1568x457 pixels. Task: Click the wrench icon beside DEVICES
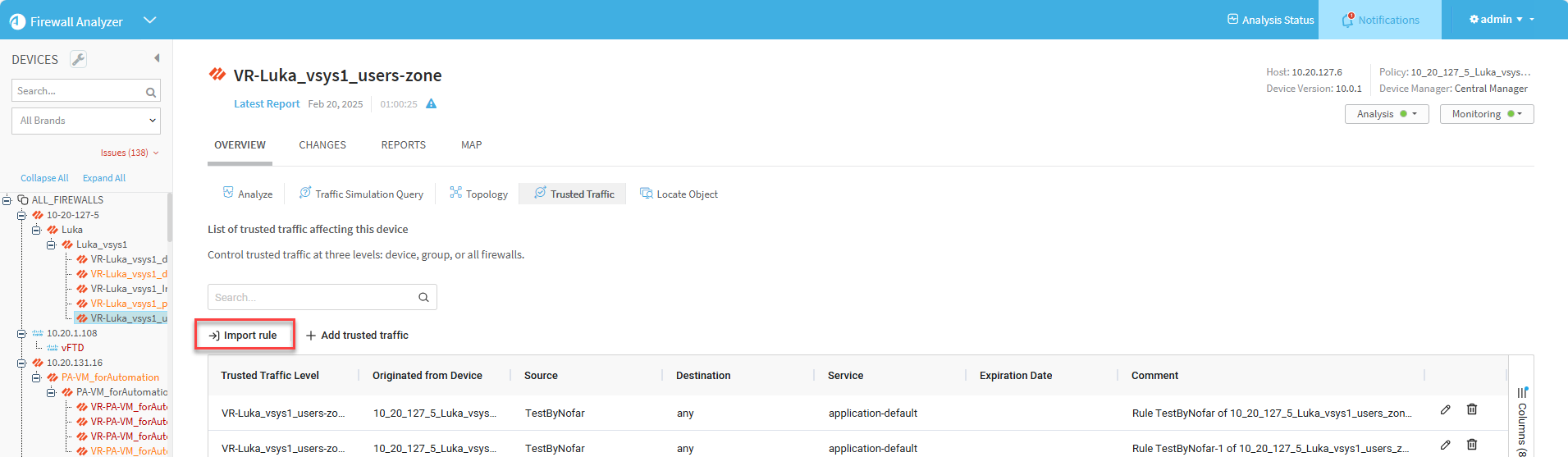(x=78, y=59)
